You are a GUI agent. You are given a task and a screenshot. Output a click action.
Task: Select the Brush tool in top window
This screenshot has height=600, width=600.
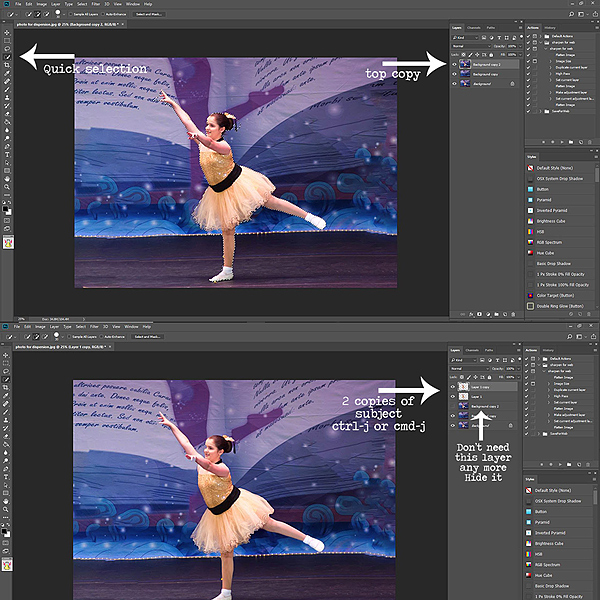(x=7, y=89)
